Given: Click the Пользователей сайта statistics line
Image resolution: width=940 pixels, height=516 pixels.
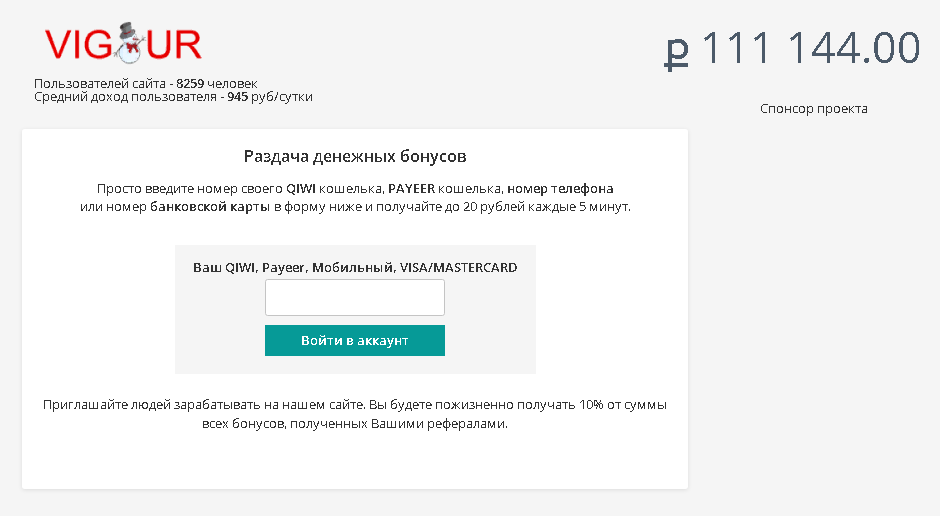Looking at the screenshot, I should point(145,83).
